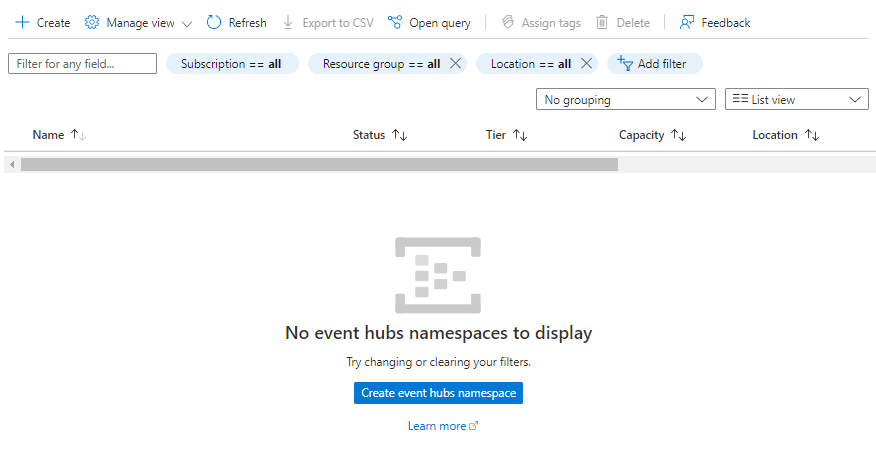
Task: Open the Feedback option
Action: pos(687,22)
